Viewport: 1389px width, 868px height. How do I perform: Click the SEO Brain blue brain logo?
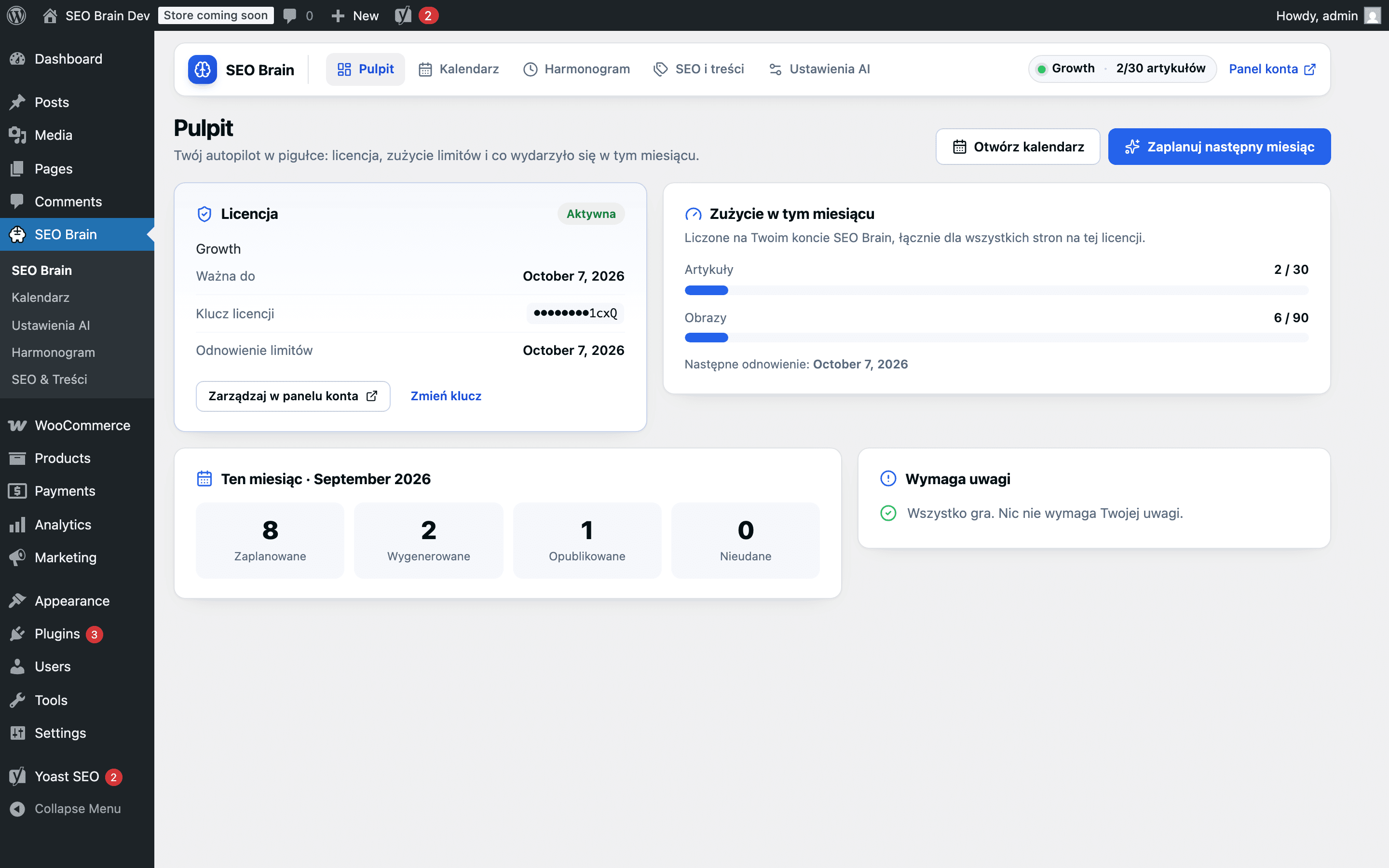(202, 69)
